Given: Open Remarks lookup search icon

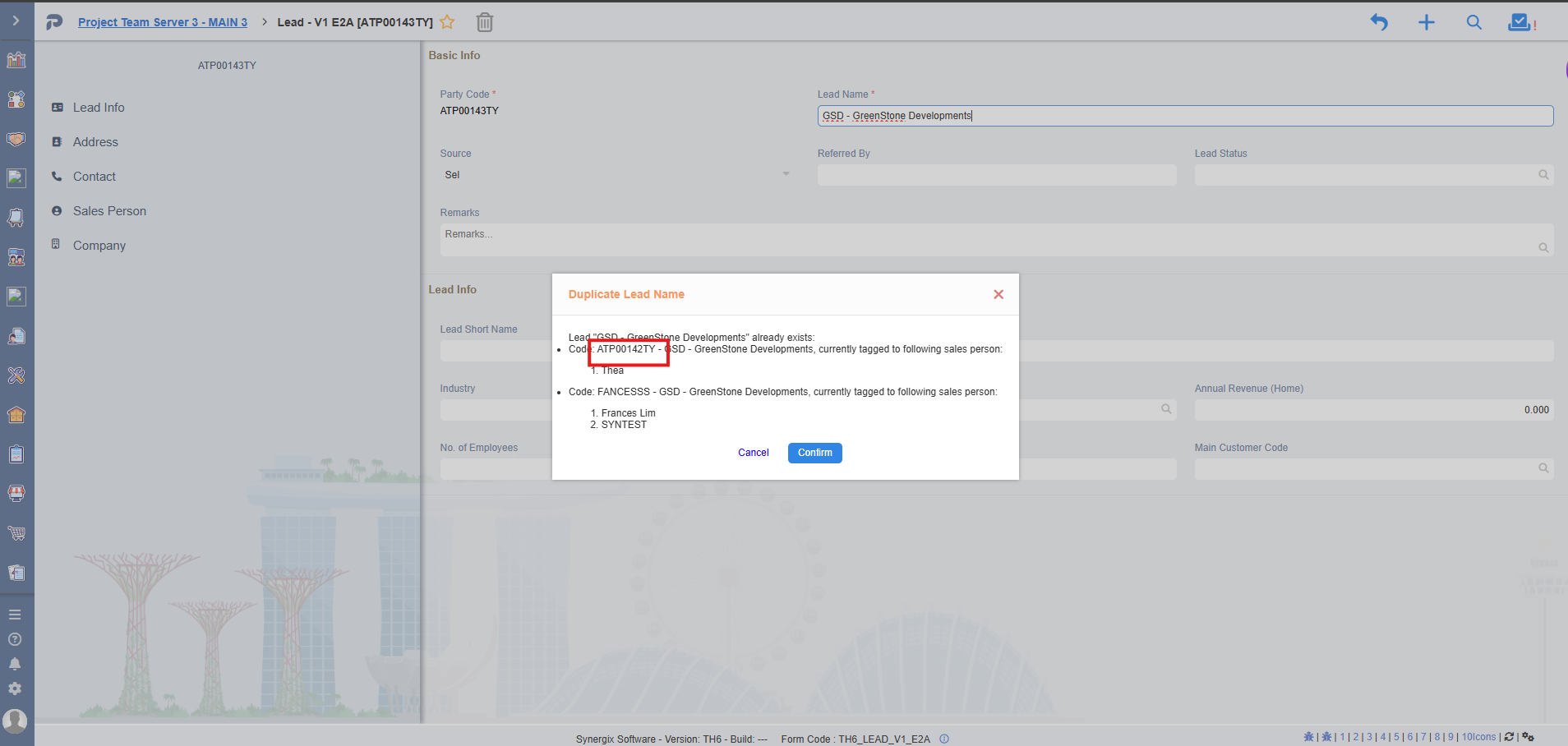Looking at the screenshot, I should click(x=1543, y=247).
